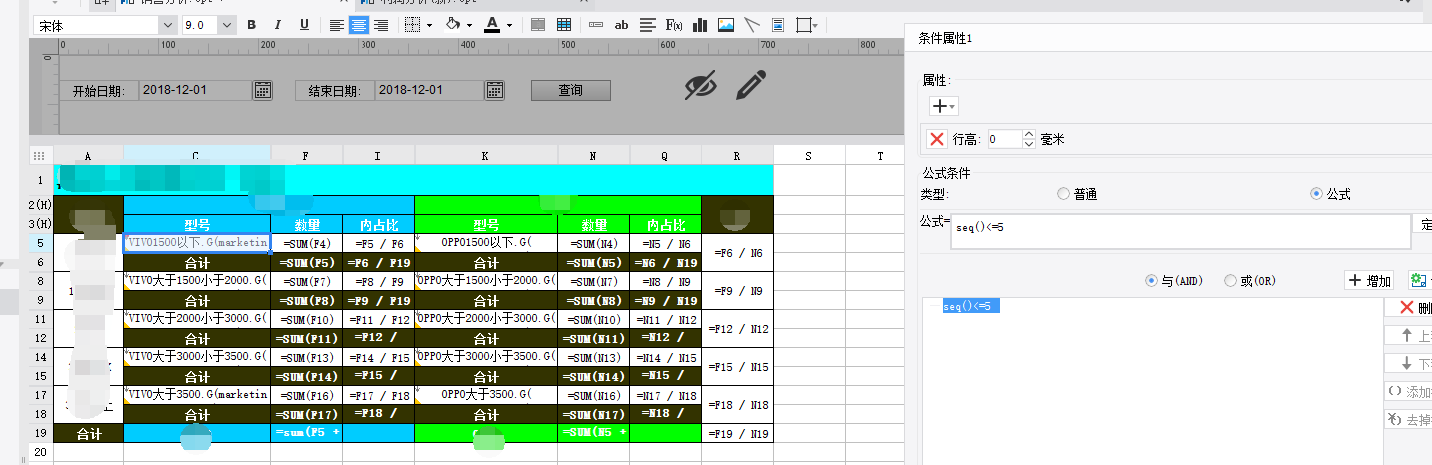
Task: Click the unmerge cells grid icon
Action: tap(564, 25)
